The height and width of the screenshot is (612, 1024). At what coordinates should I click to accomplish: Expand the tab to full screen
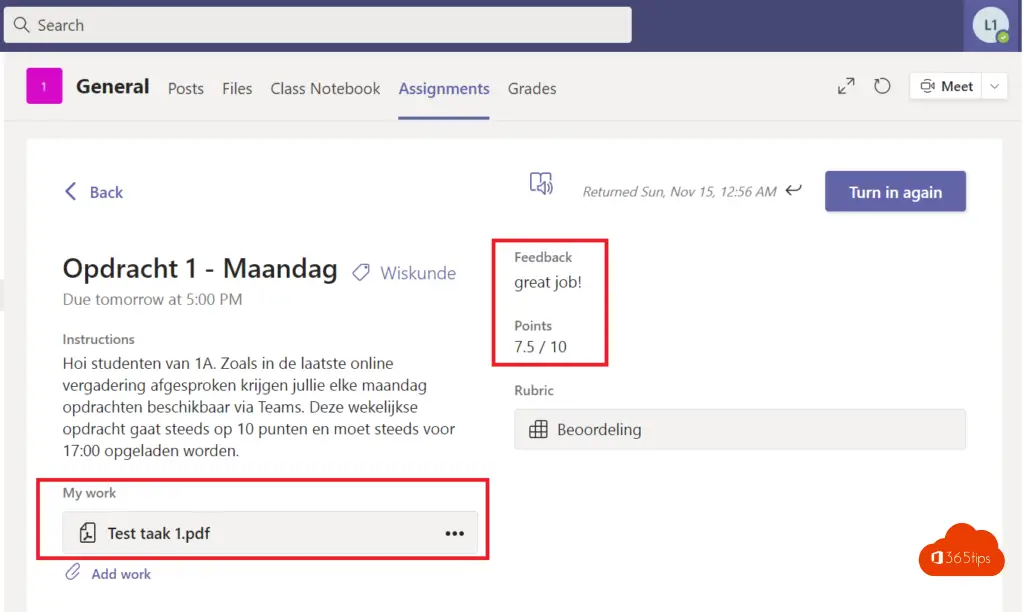[846, 86]
